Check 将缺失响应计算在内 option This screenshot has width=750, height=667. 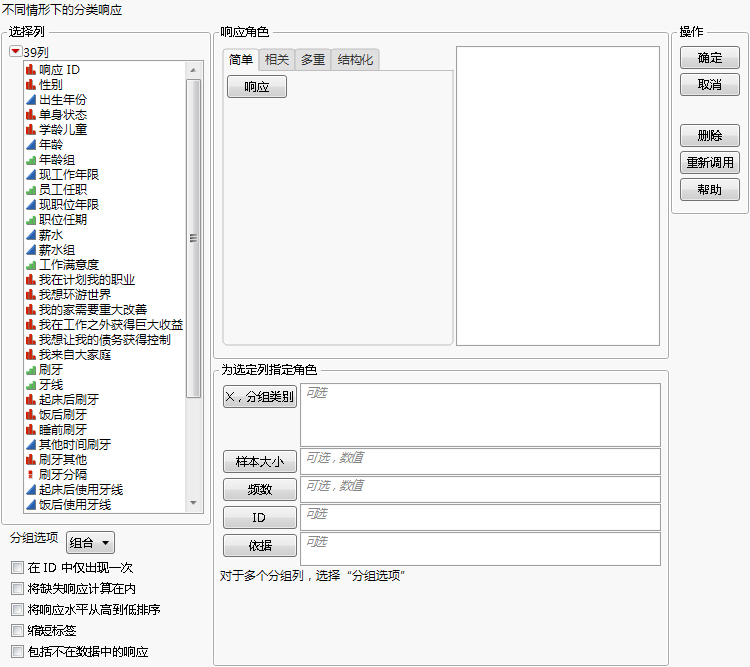(17, 589)
